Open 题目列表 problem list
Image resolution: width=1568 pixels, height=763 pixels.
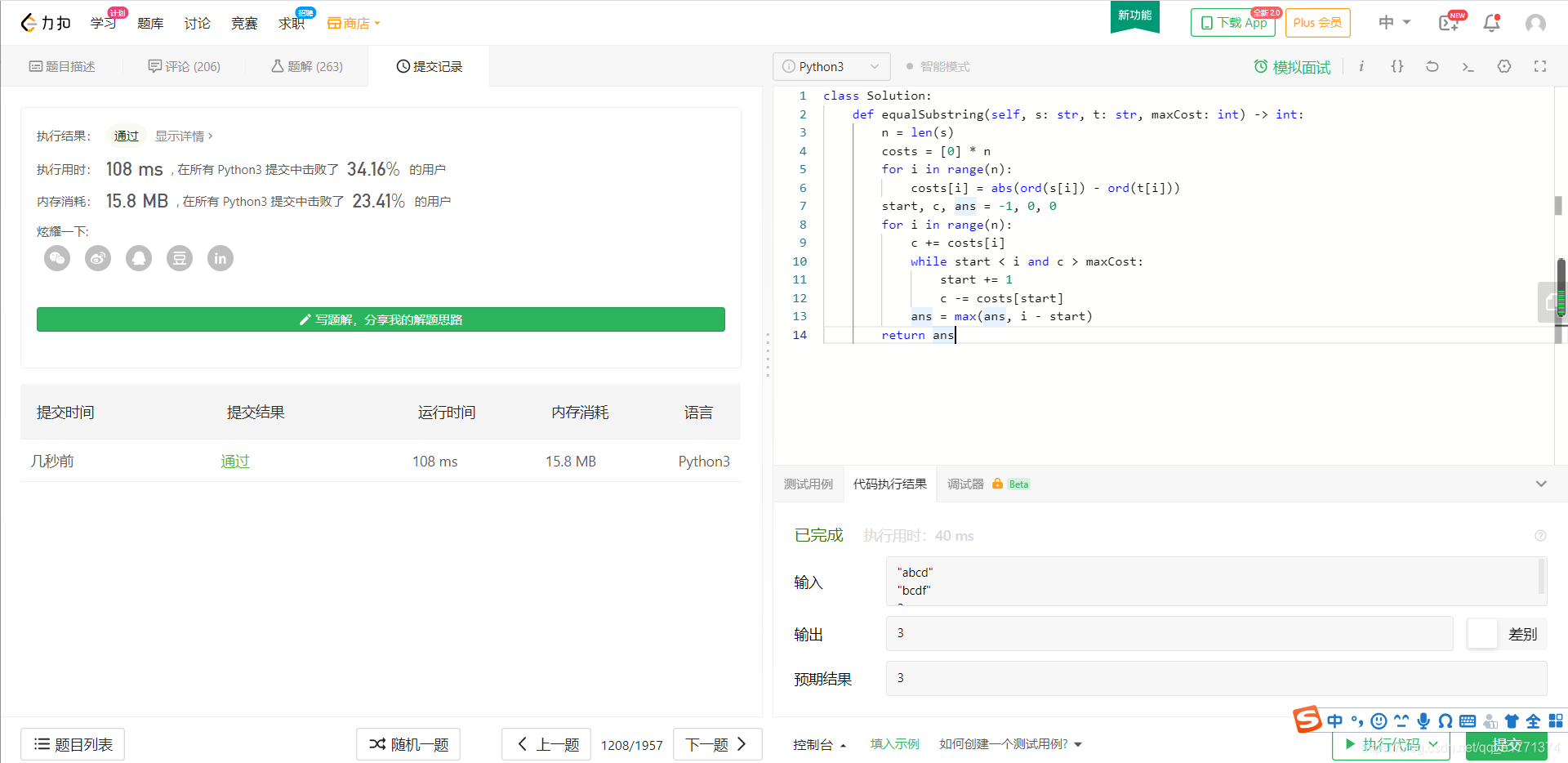[73, 744]
